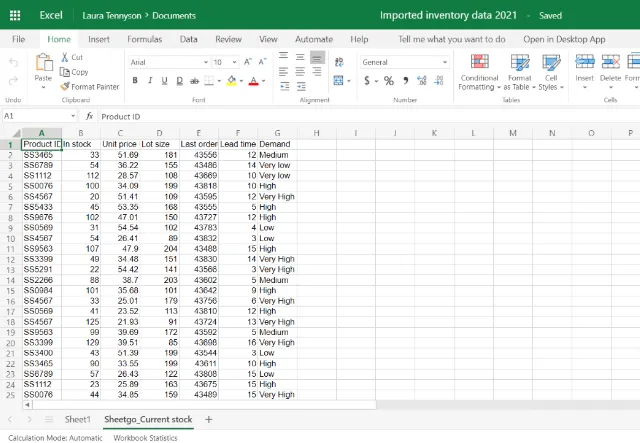Switch to the Formulas ribbon tab

144,39
